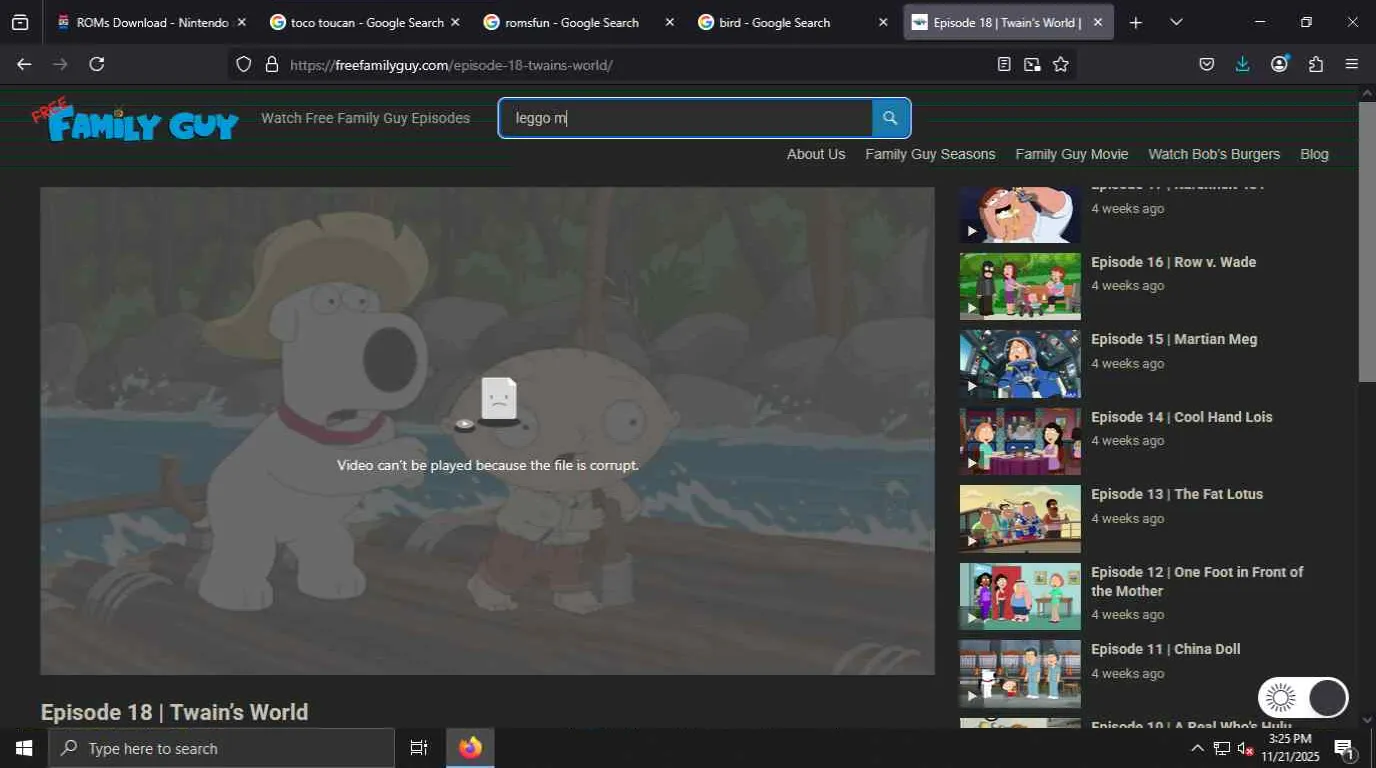Open the About Us page
1376x768 pixels.
pyautogui.click(x=816, y=154)
